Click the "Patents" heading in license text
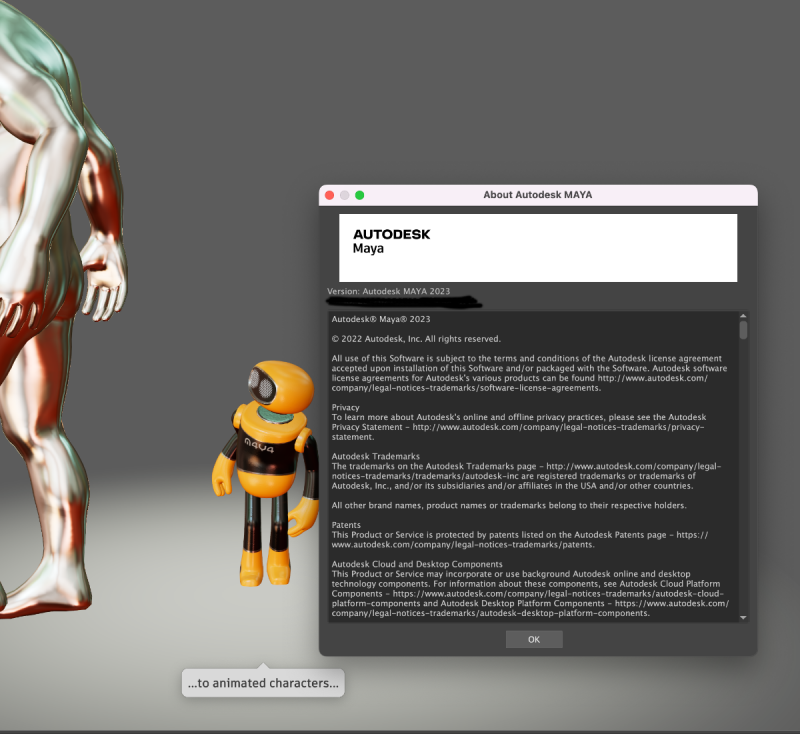This screenshot has height=734, width=800. click(x=346, y=525)
